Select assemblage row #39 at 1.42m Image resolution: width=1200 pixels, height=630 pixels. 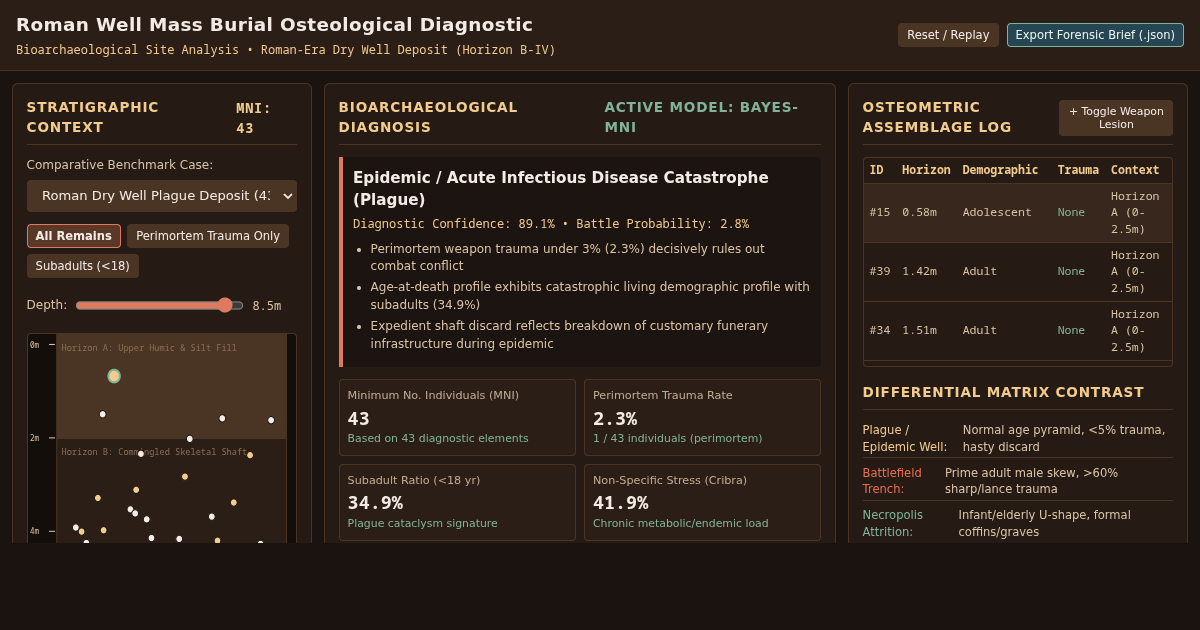(1018, 272)
